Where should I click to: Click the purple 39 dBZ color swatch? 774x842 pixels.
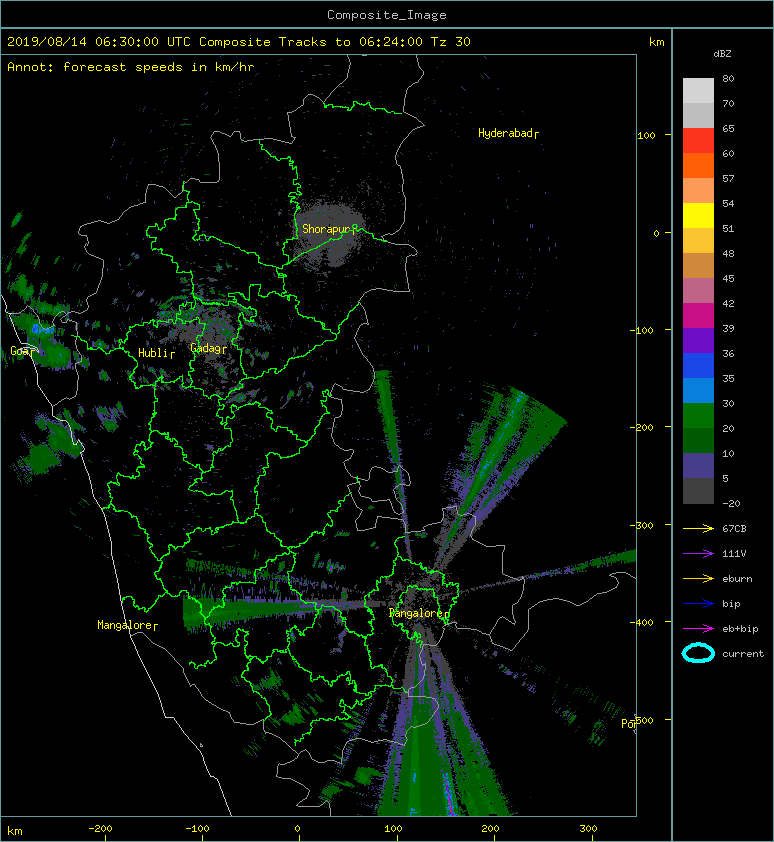(x=698, y=340)
